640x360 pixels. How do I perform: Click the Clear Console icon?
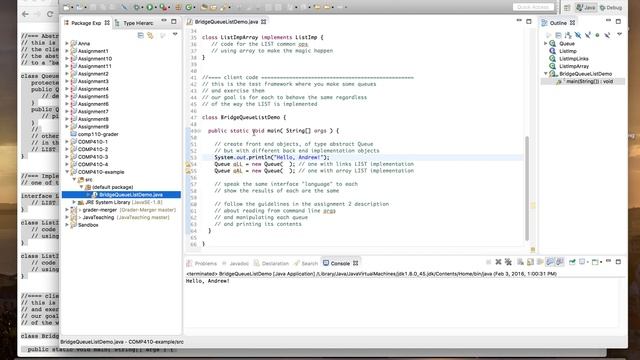pyautogui.click(x=520, y=262)
